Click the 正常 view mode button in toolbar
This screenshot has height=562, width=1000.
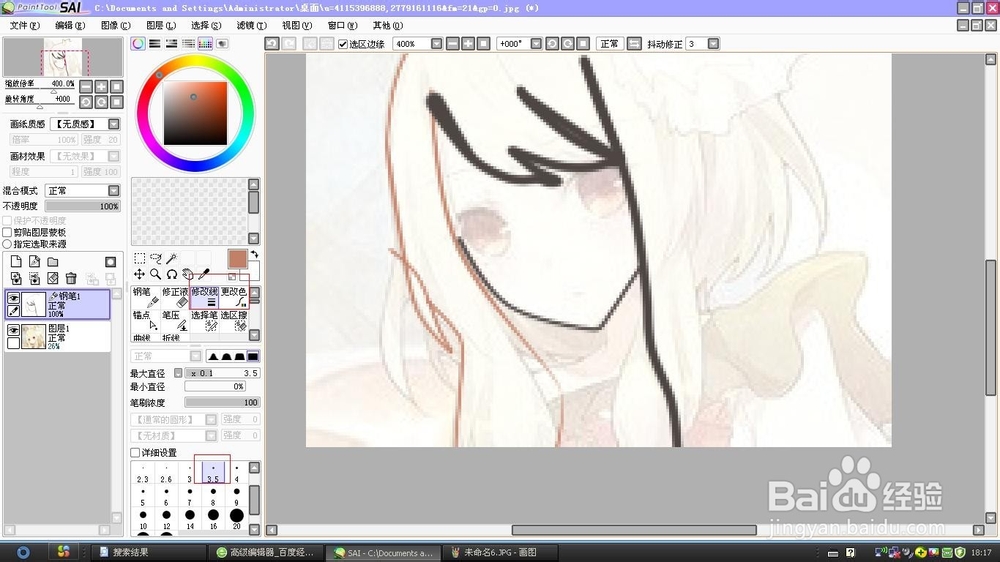(x=609, y=43)
